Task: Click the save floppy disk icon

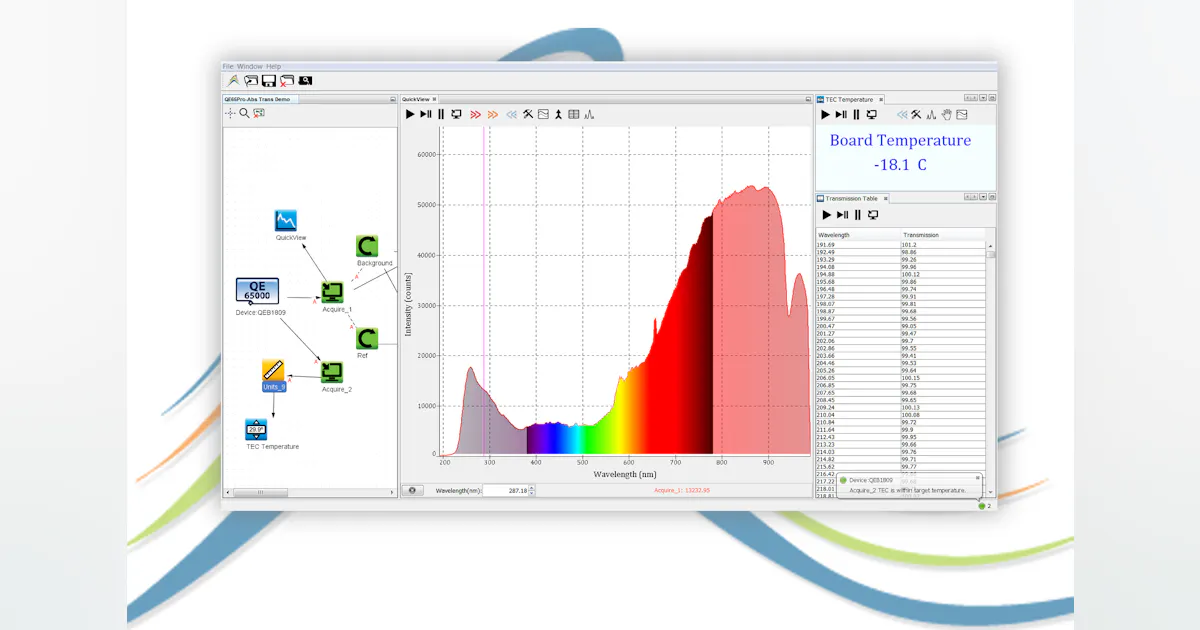Action: (x=269, y=81)
